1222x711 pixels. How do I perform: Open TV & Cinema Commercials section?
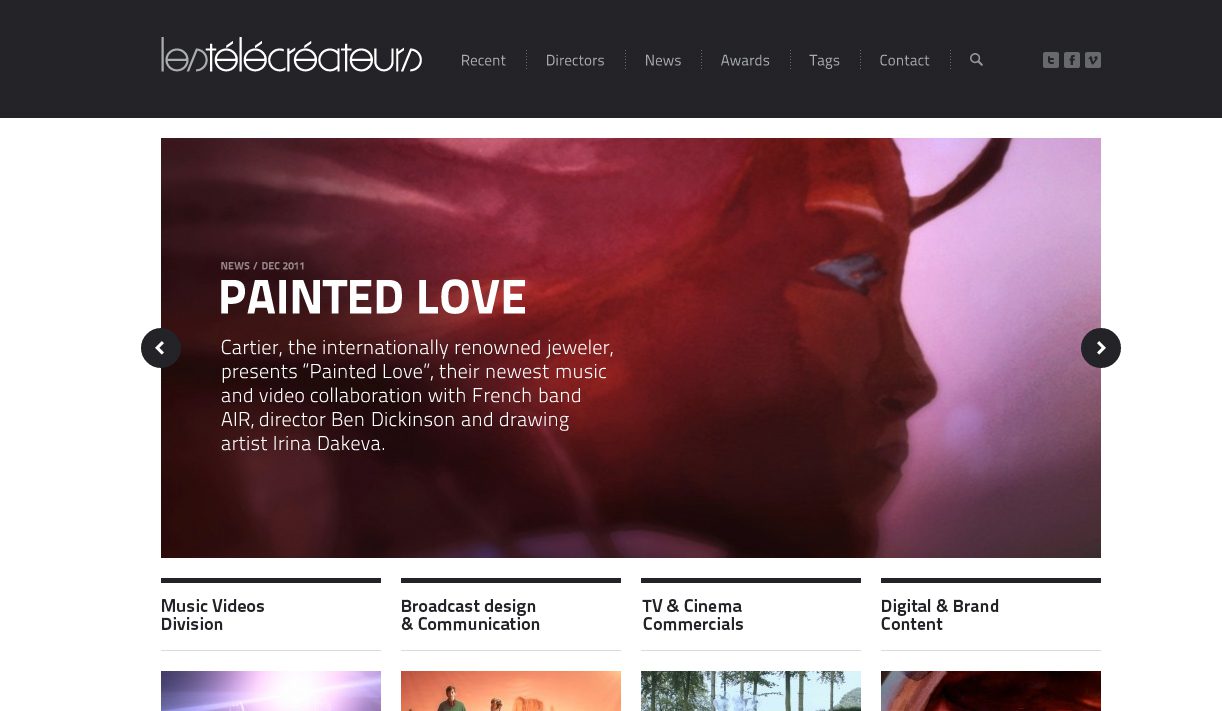click(693, 615)
